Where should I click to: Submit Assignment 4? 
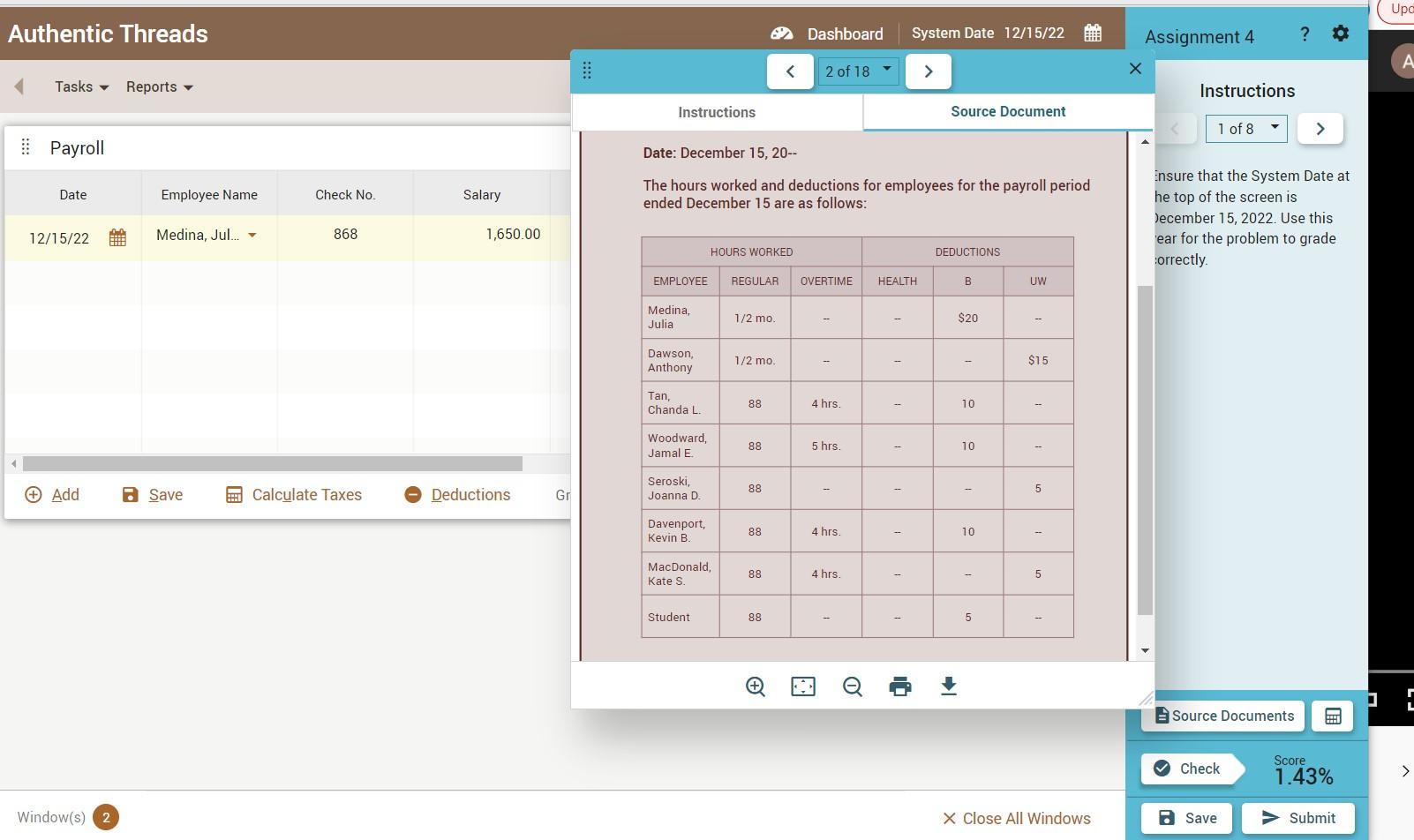point(1296,817)
